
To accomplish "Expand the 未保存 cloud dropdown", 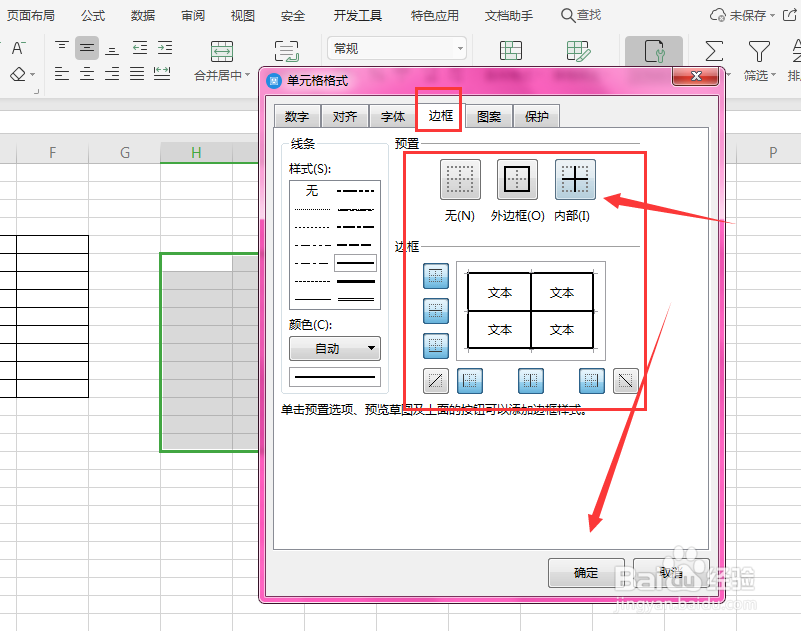I will [772, 15].
